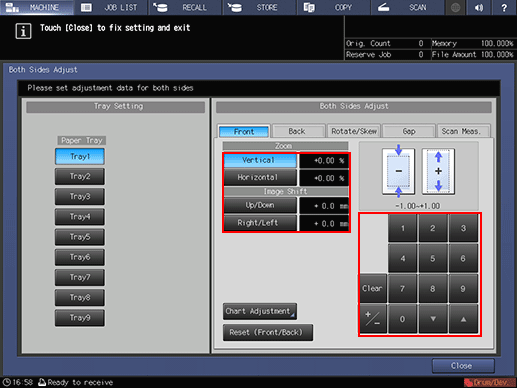Switch to the Rotate/Skew tab
The width and height of the screenshot is (517, 388).
click(x=354, y=131)
